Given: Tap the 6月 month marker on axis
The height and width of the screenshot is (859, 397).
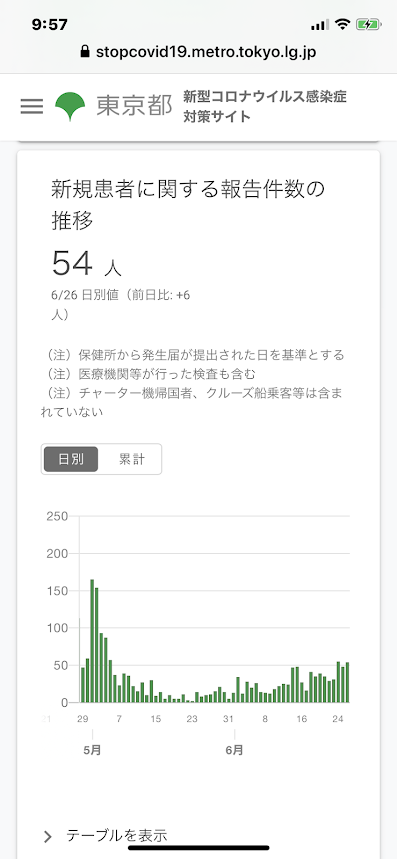Looking at the screenshot, I should (234, 750).
